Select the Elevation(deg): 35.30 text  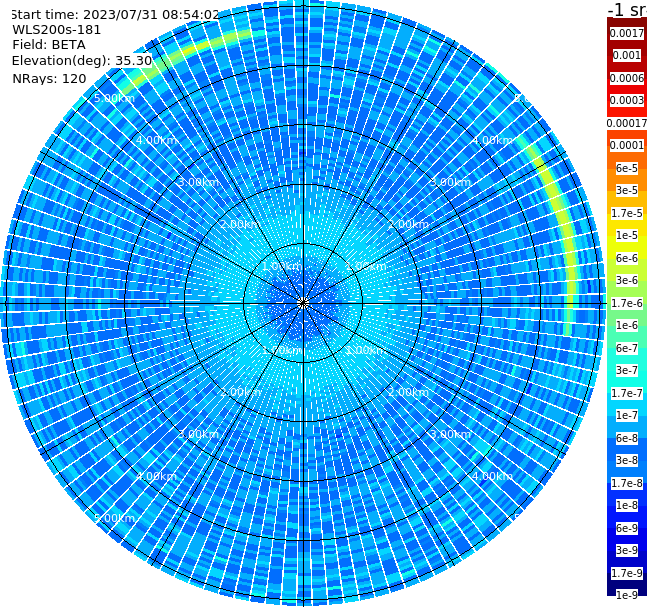point(82,61)
